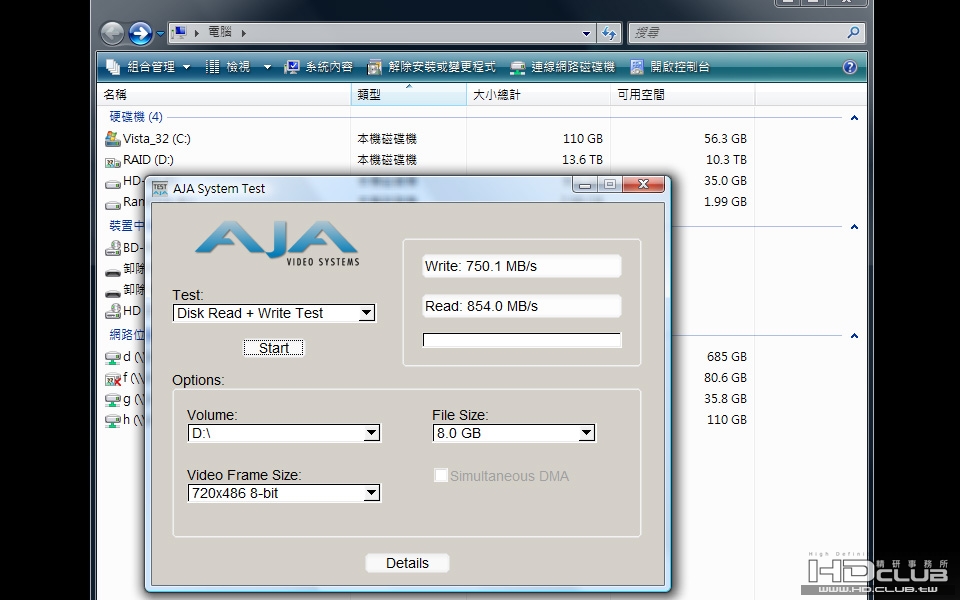
Task: Focus the 搜尋 search box
Action: click(738, 33)
